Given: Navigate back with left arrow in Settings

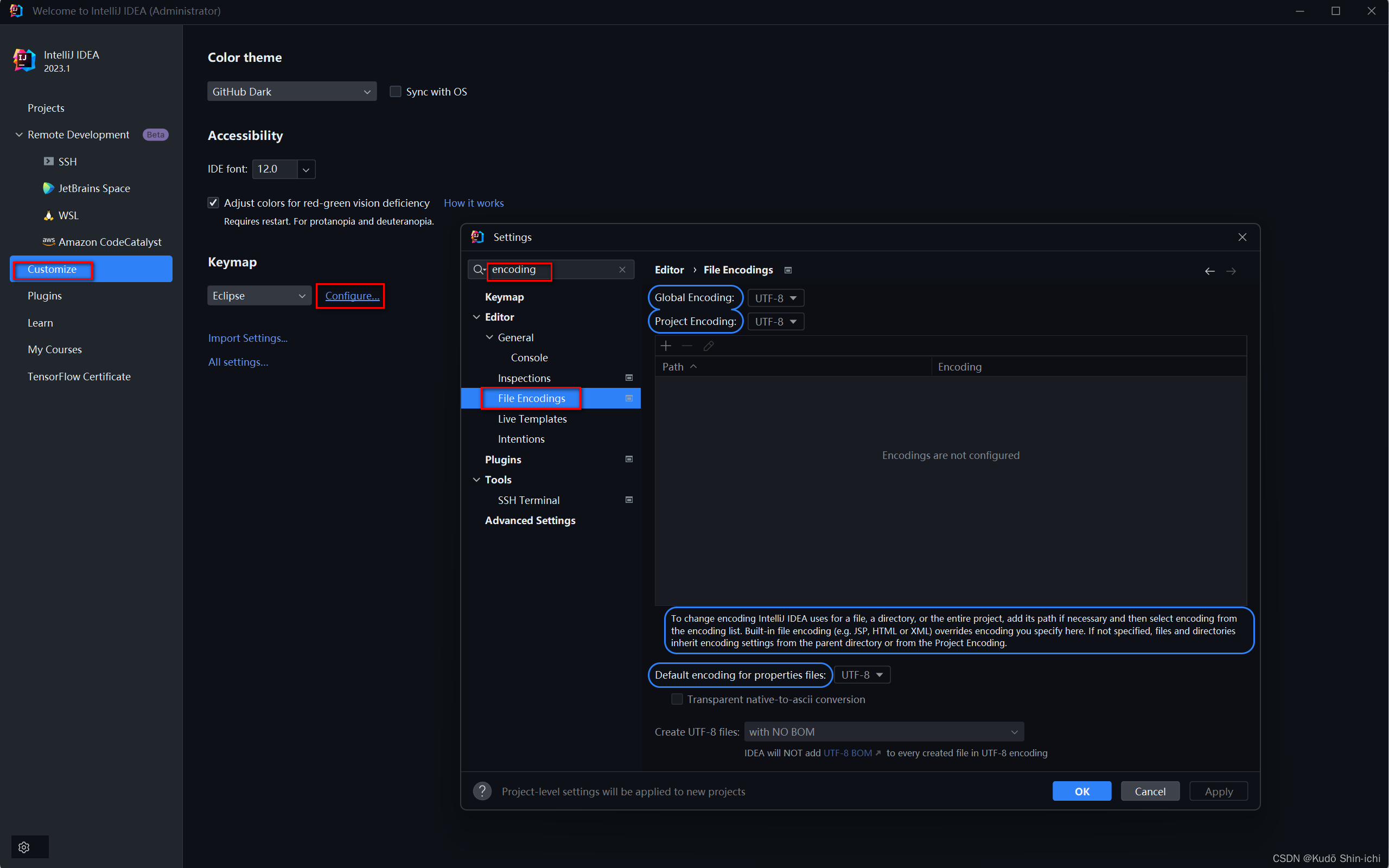Looking at the screenshot, I should tap(1209, 271).
